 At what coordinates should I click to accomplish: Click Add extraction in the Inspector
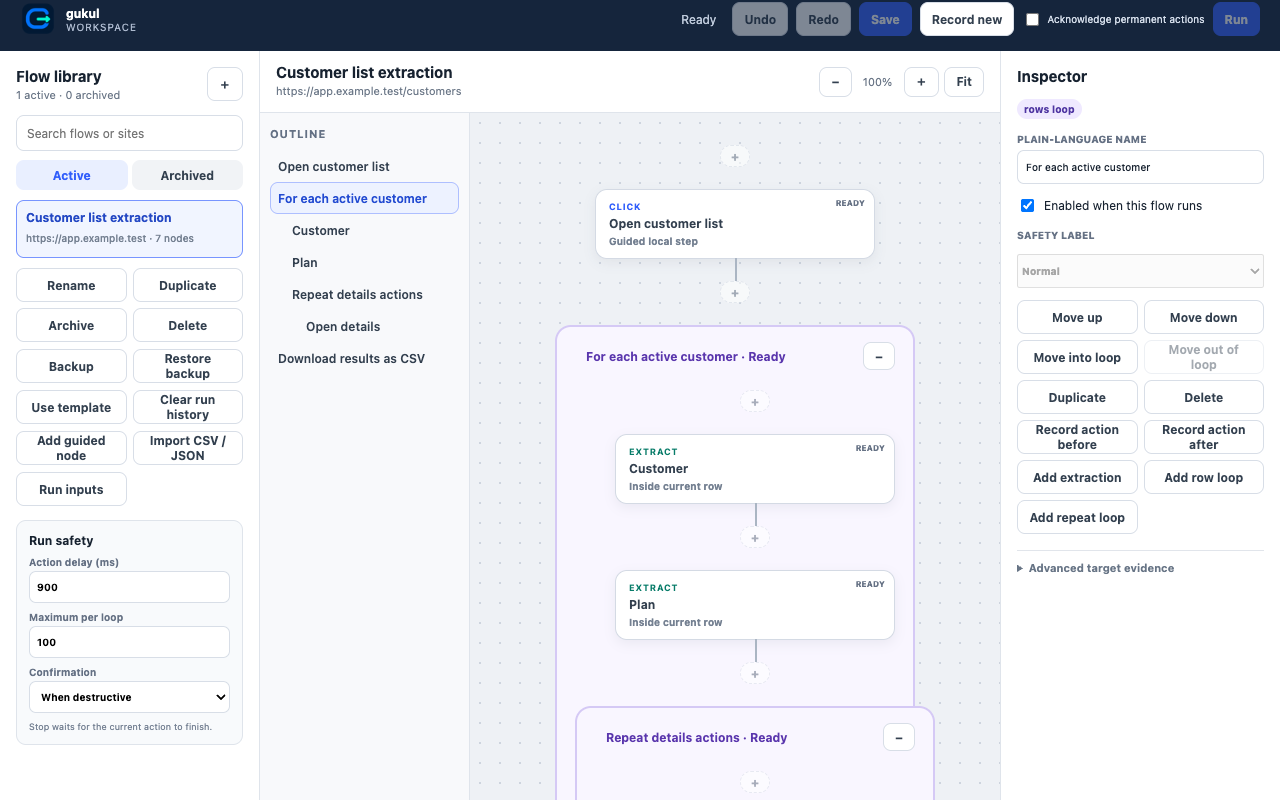click(1077, 477)
